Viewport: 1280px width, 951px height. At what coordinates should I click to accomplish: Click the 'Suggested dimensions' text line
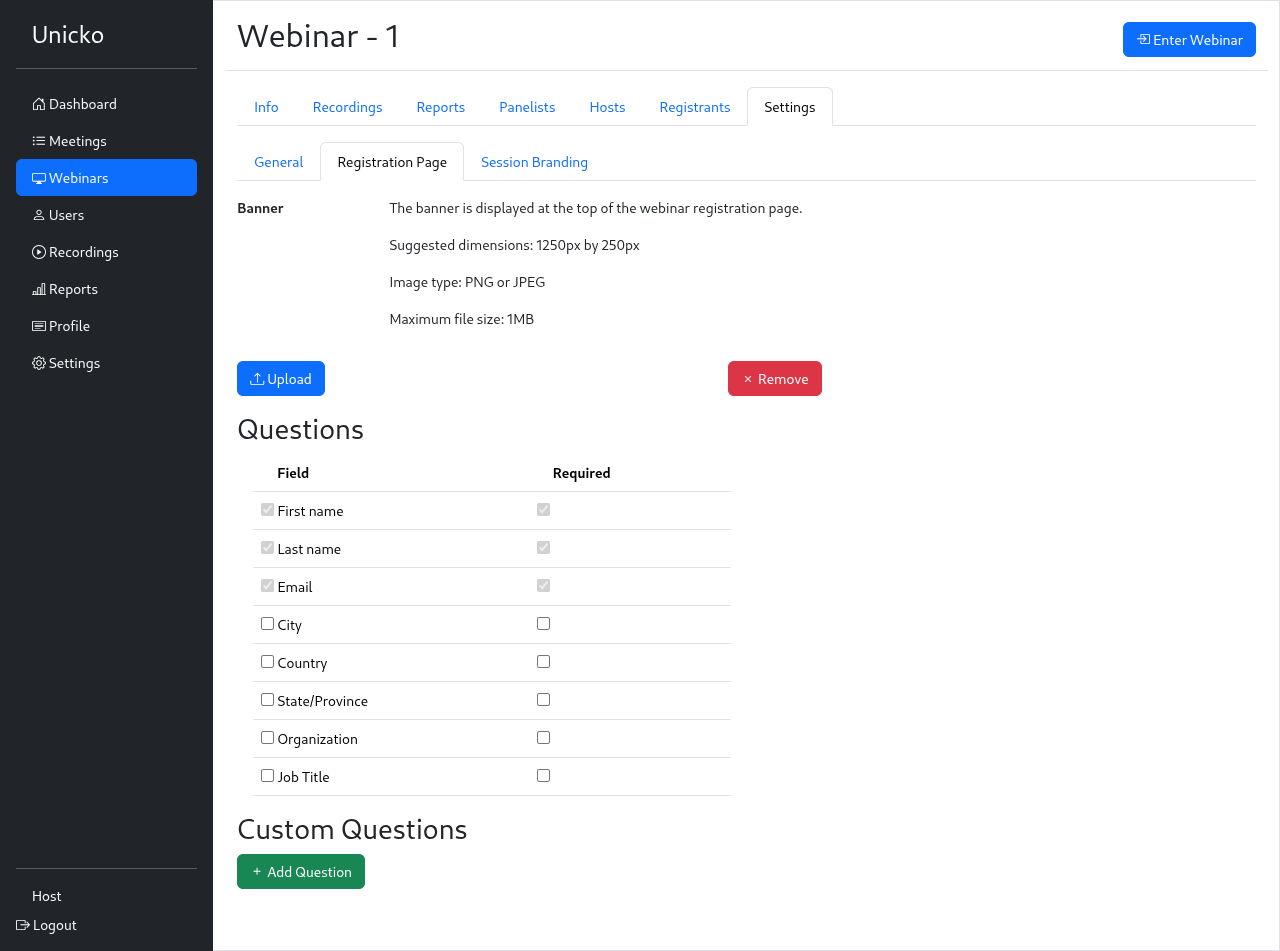point(514,245)
